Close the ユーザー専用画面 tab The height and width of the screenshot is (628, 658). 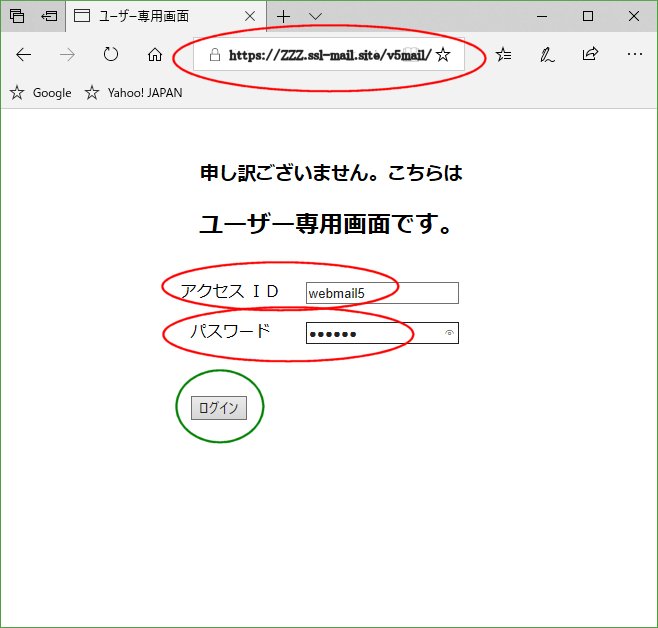pyautogui.click(x=250, y=16)
